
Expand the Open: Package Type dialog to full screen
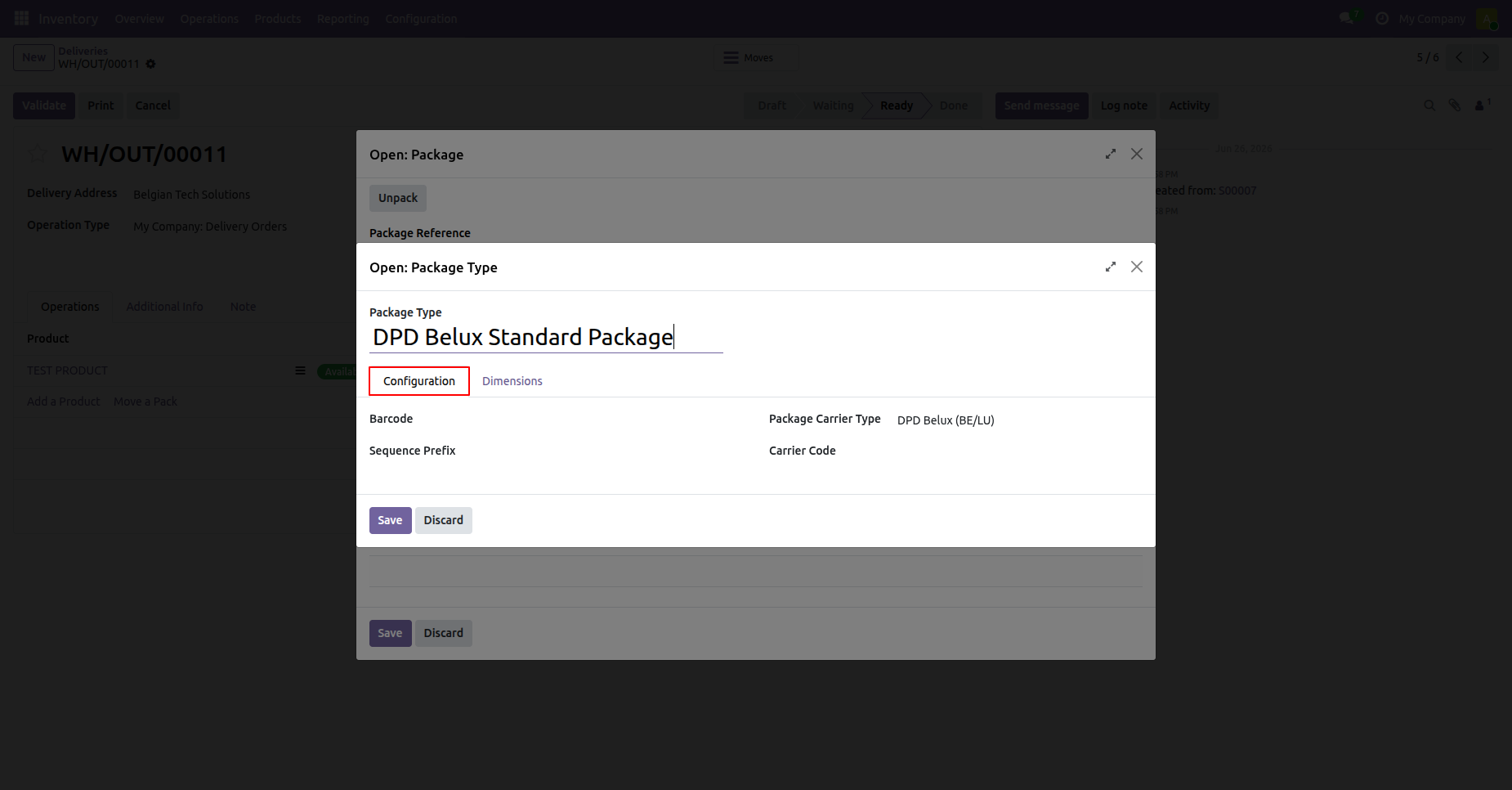pos(1111,267)
